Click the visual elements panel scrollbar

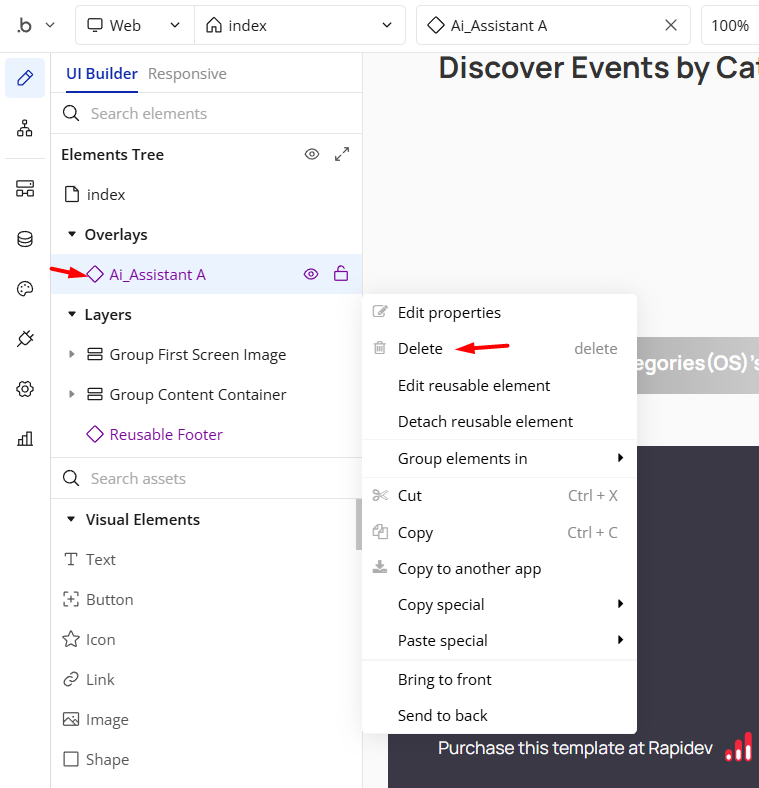pos(358,524)
